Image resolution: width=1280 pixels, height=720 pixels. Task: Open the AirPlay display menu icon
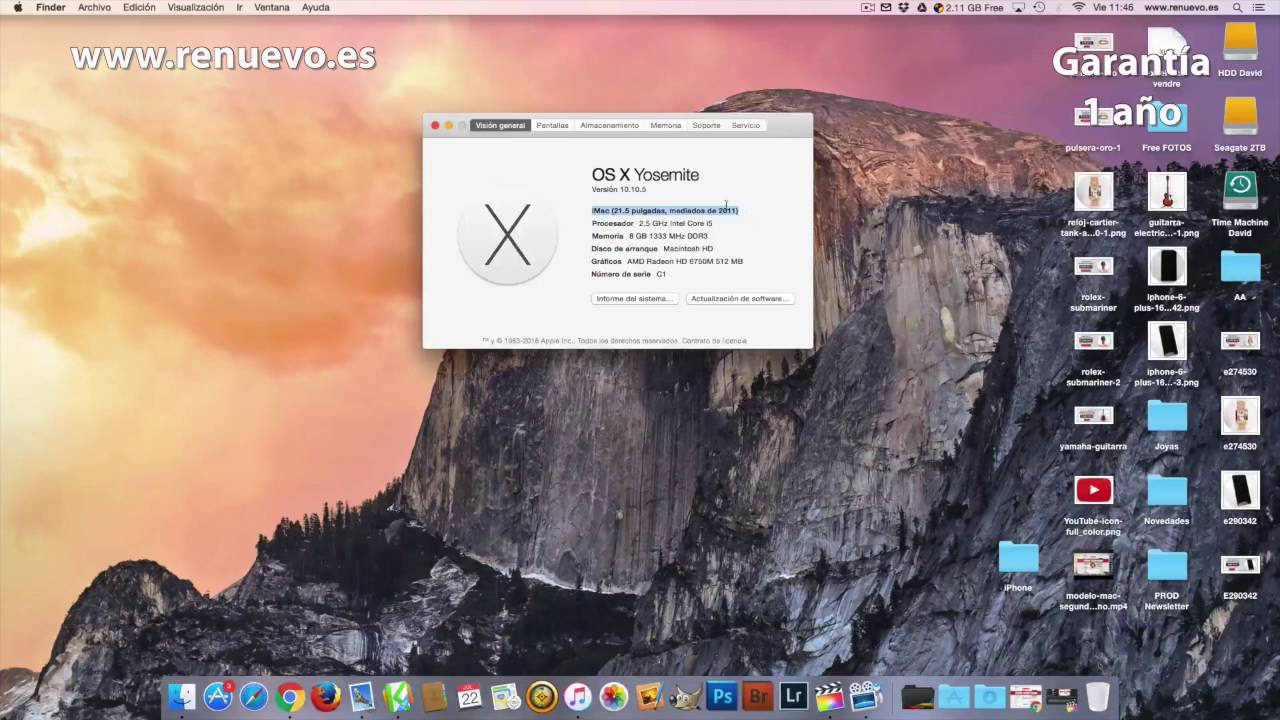[x=1021, y=7]
